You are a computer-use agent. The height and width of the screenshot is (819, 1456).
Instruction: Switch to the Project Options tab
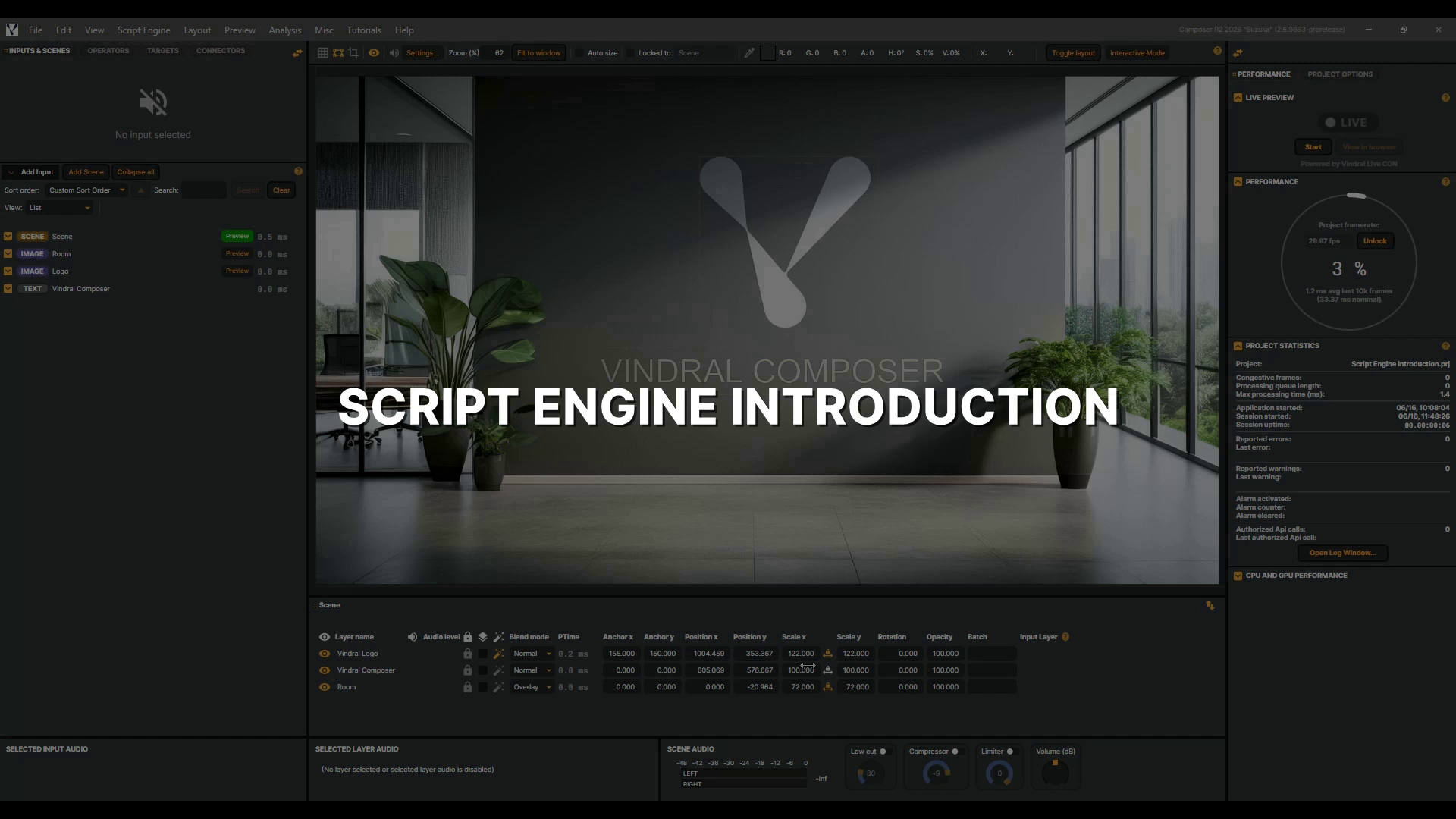pos(1340,74)
